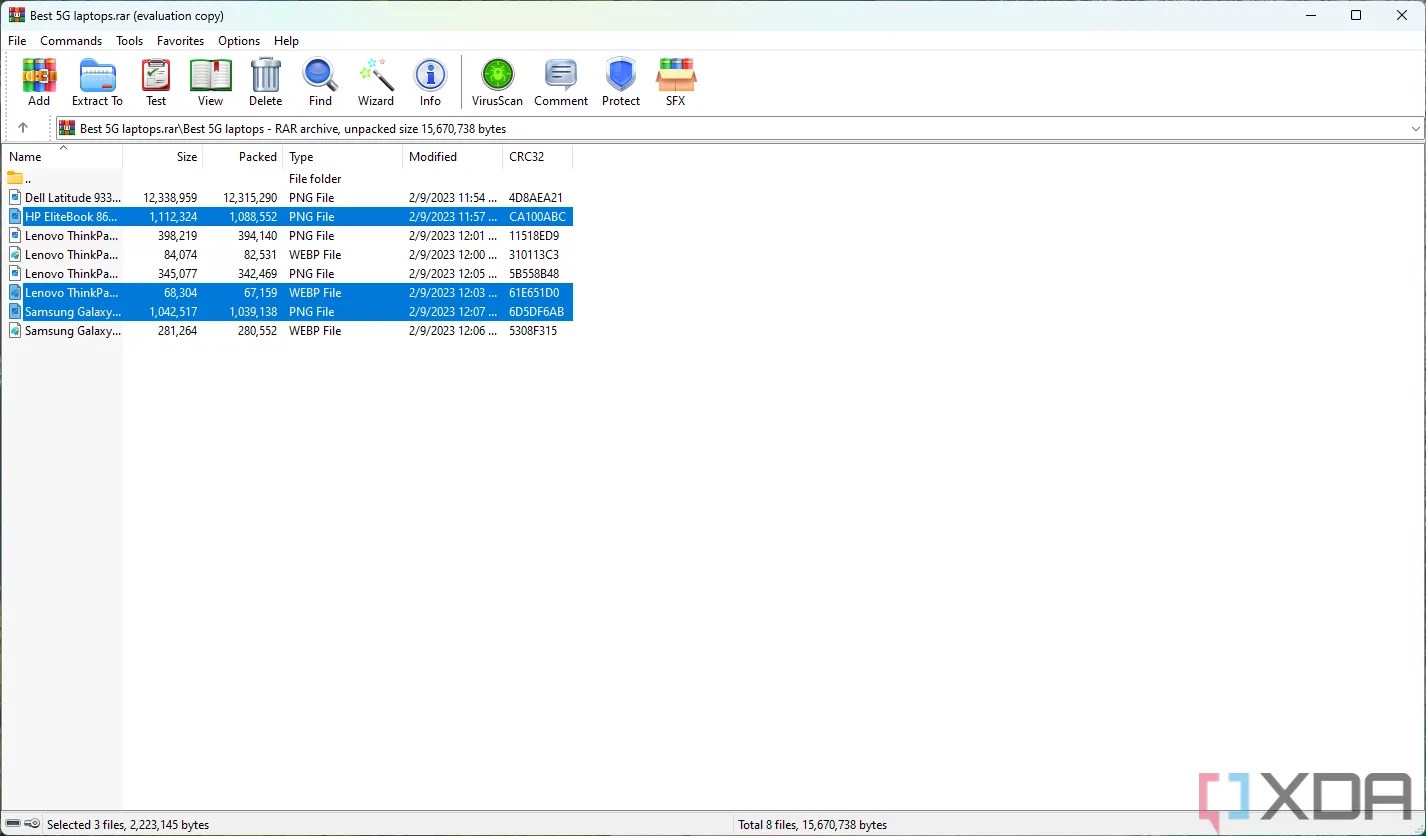Sort files by the Packed column
The height and width of the screenshot is (836, 1426).
tap(257, 157)
